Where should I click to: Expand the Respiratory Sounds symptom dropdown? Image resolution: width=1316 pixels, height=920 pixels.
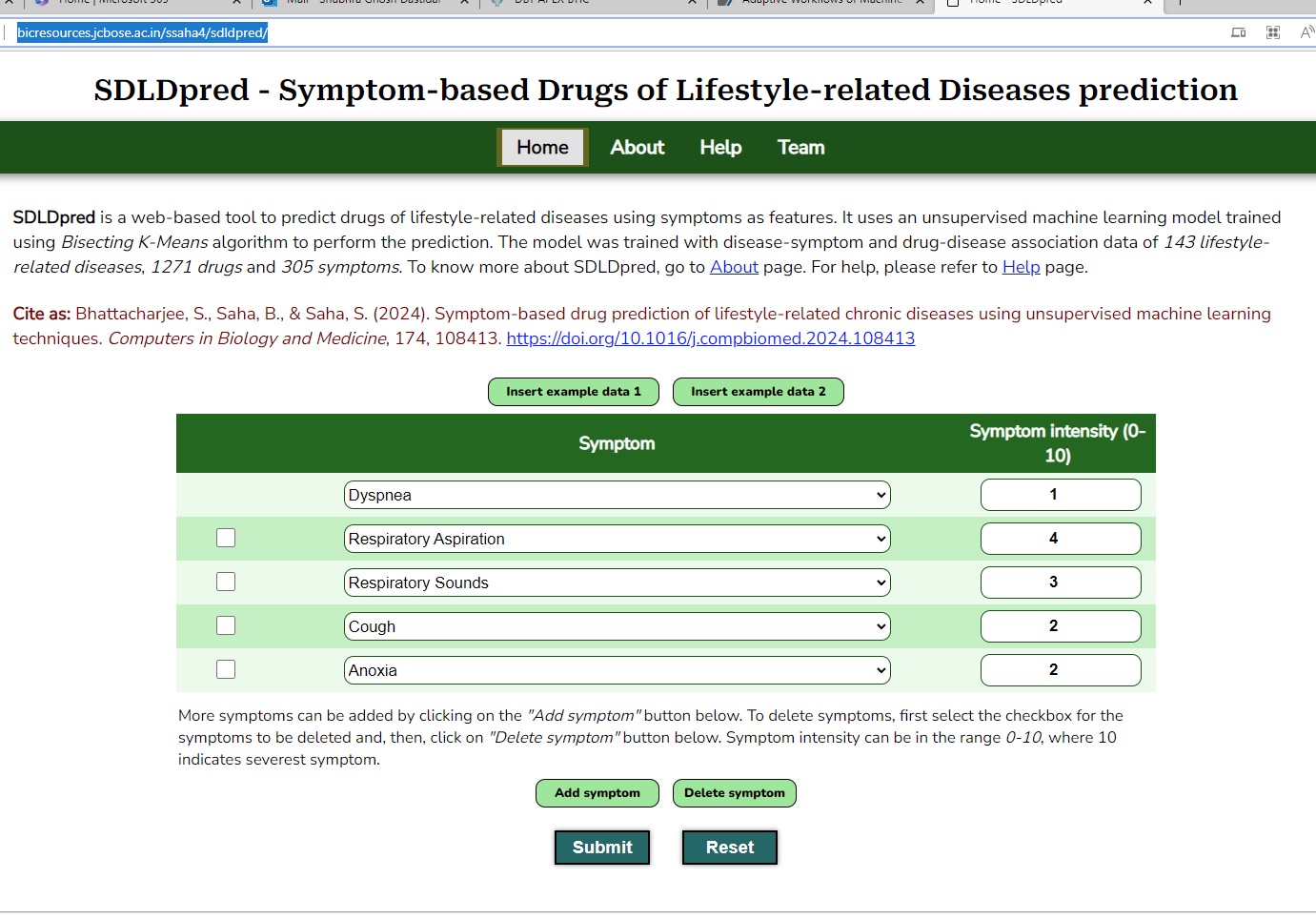pyautogui.click(x=618, y=583)
